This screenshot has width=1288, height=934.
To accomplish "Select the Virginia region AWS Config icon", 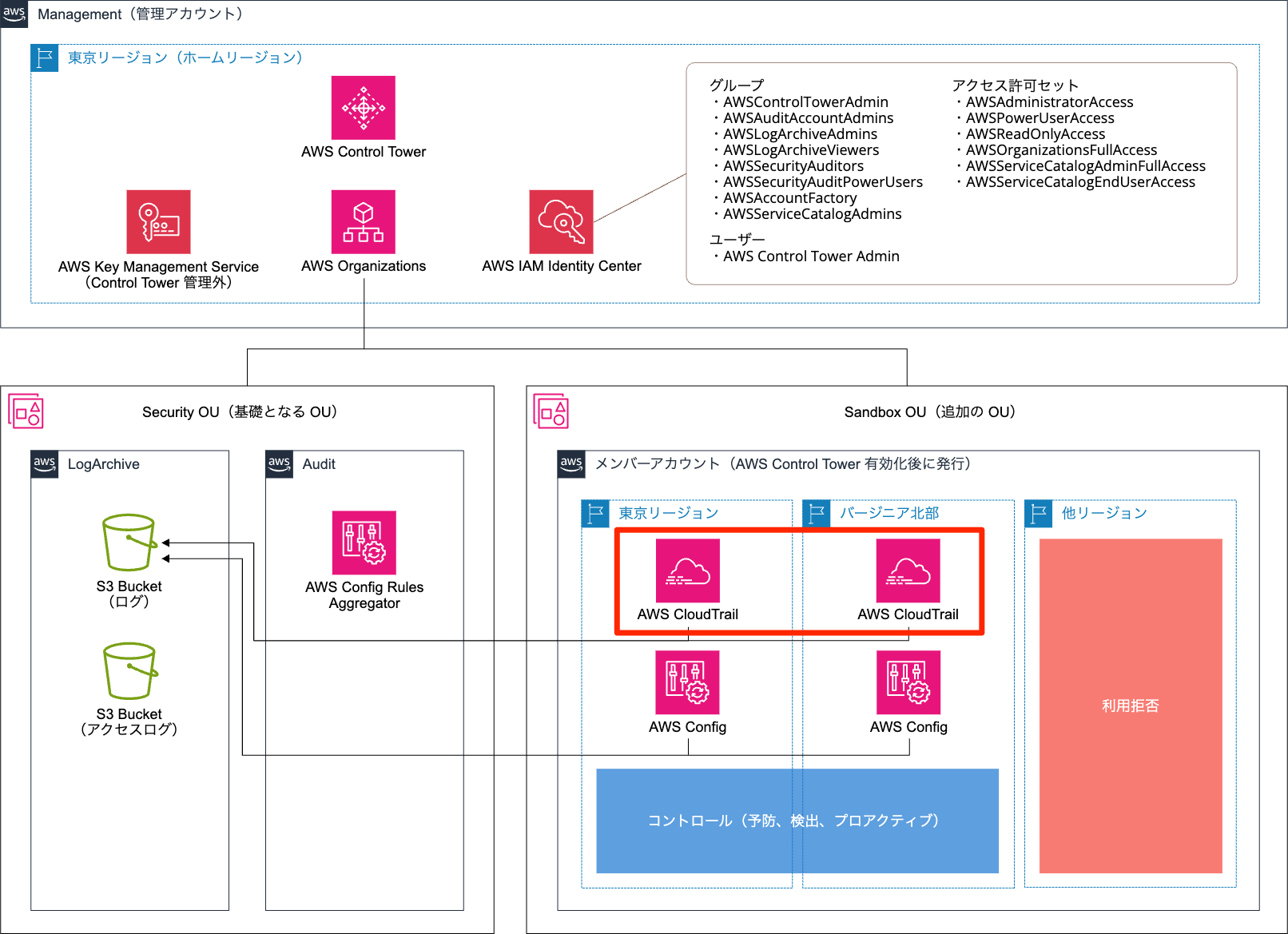I will 908,683.
